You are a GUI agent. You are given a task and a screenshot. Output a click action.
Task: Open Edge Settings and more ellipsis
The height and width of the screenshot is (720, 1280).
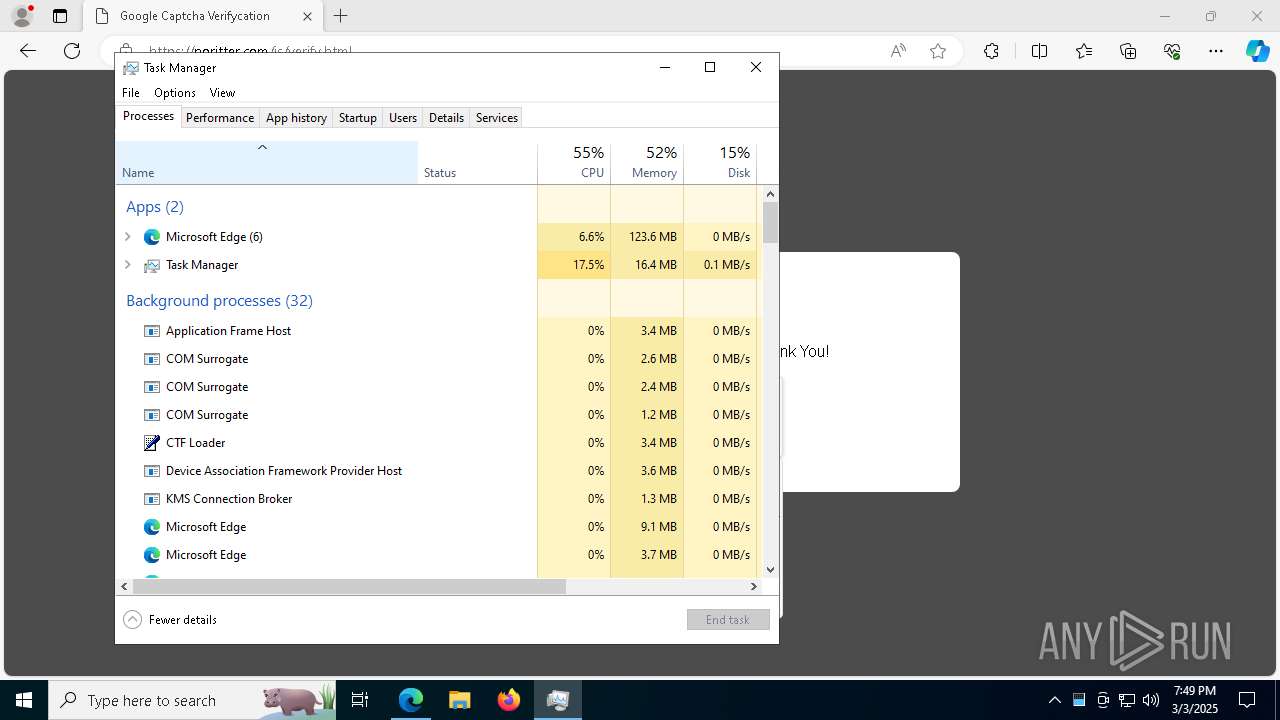pos(1216,51)
